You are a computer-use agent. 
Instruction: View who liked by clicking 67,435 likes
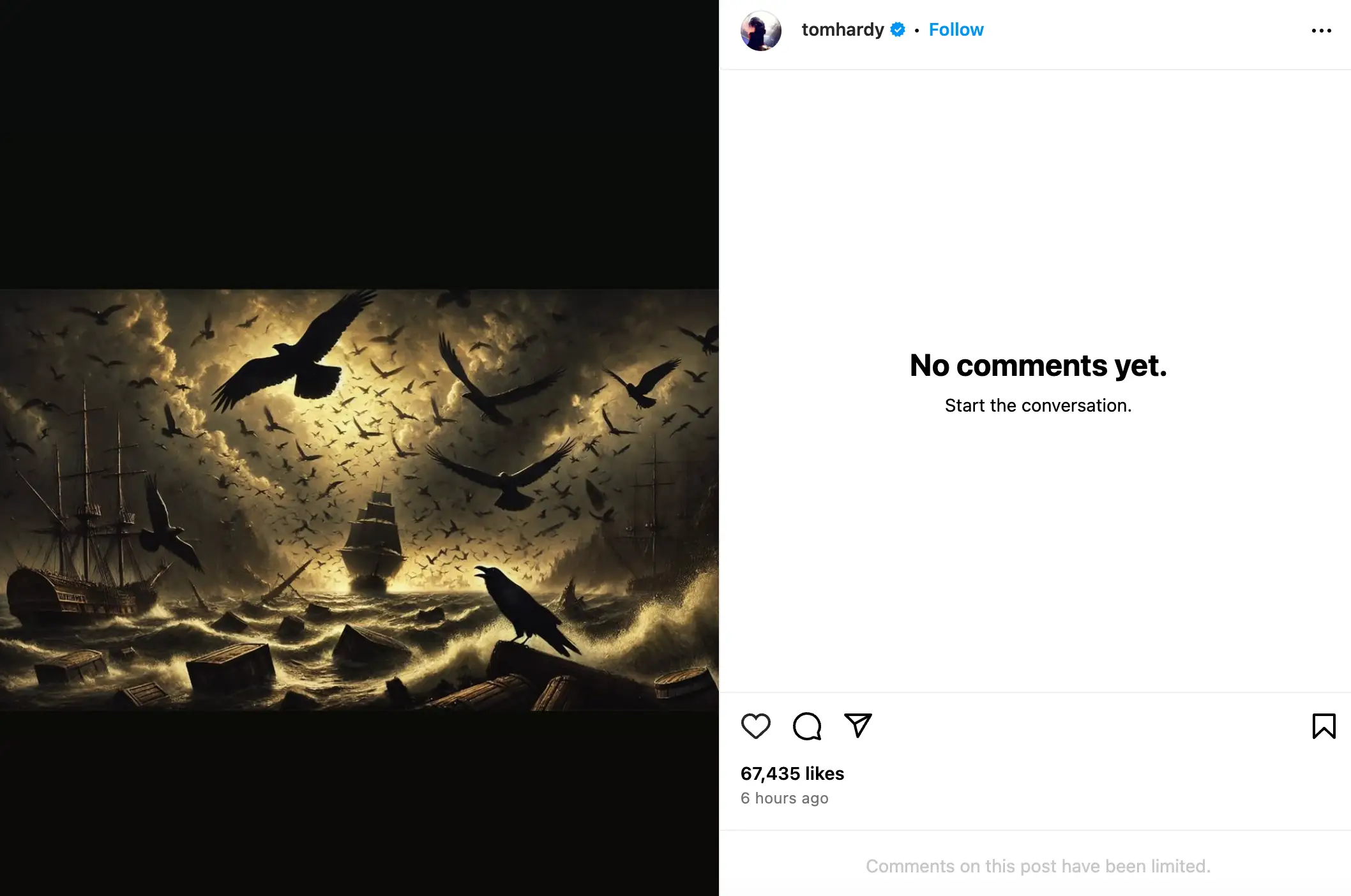792,773
